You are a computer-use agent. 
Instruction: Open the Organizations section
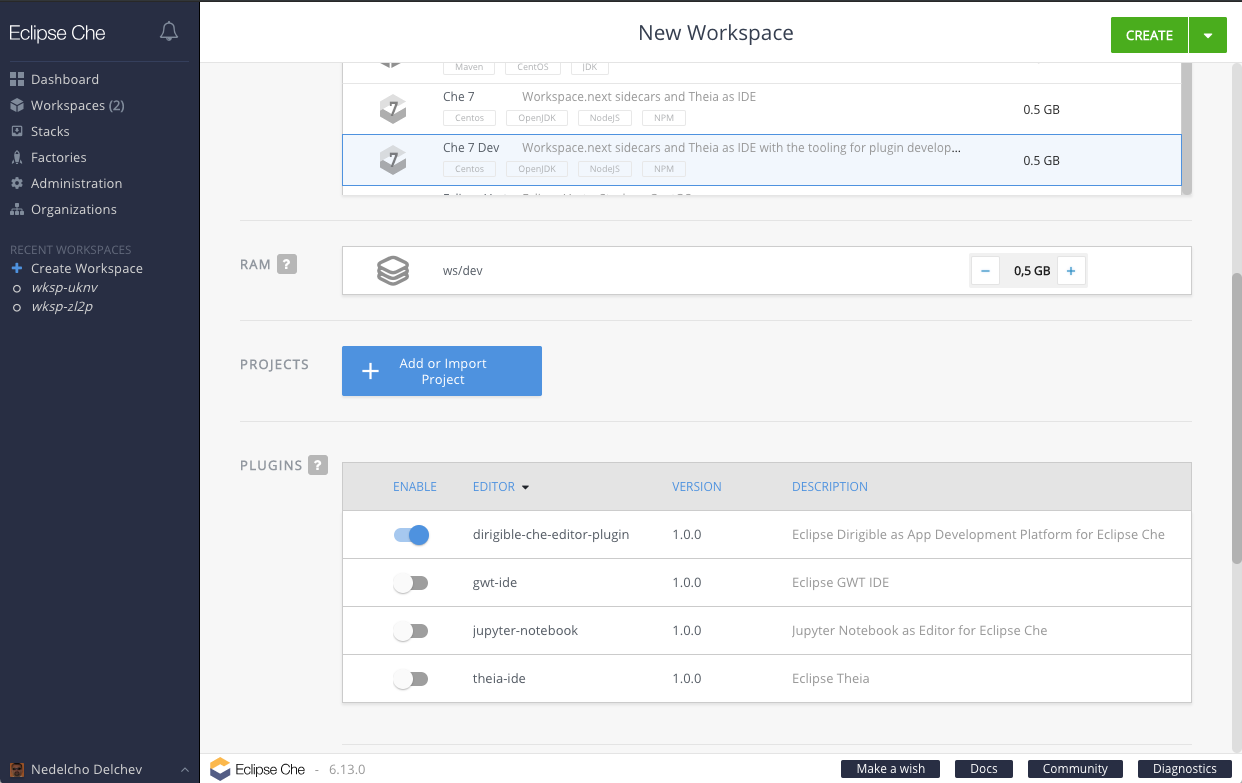pyautogui.click(x=74, y=209)
